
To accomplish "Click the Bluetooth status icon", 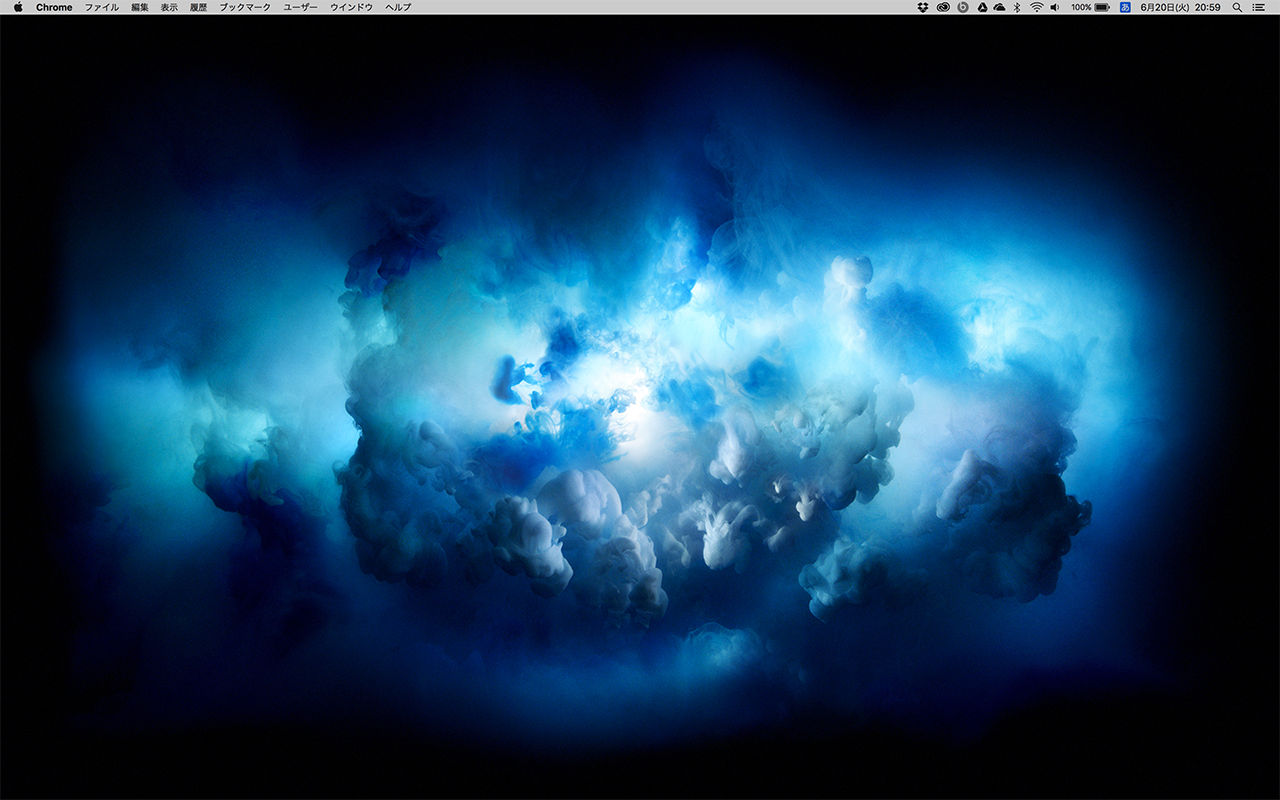I will click(x=1017, y=7).
